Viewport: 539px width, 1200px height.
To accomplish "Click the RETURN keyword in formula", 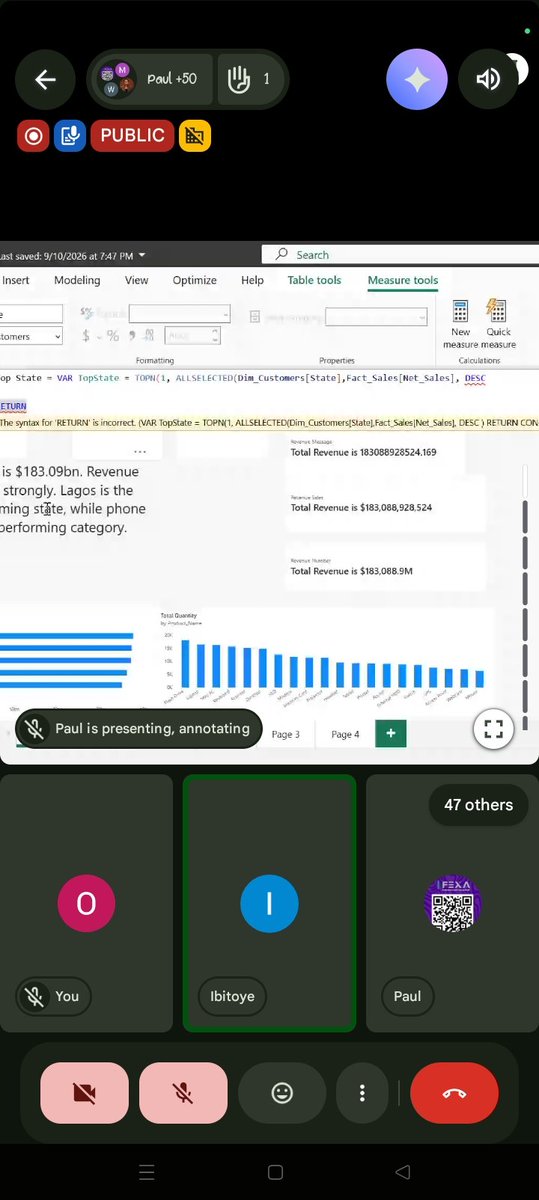I will tap(14, 406).
